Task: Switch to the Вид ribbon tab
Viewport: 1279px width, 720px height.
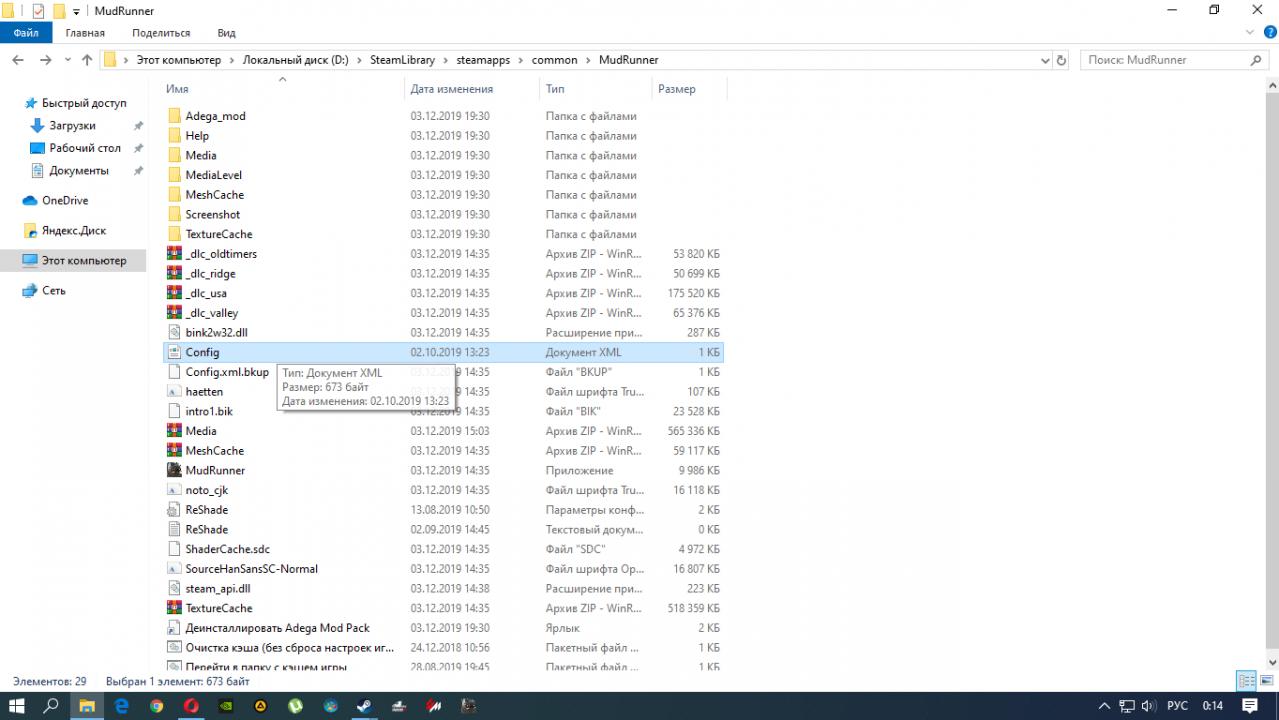Action: click(x=226, y=33)
